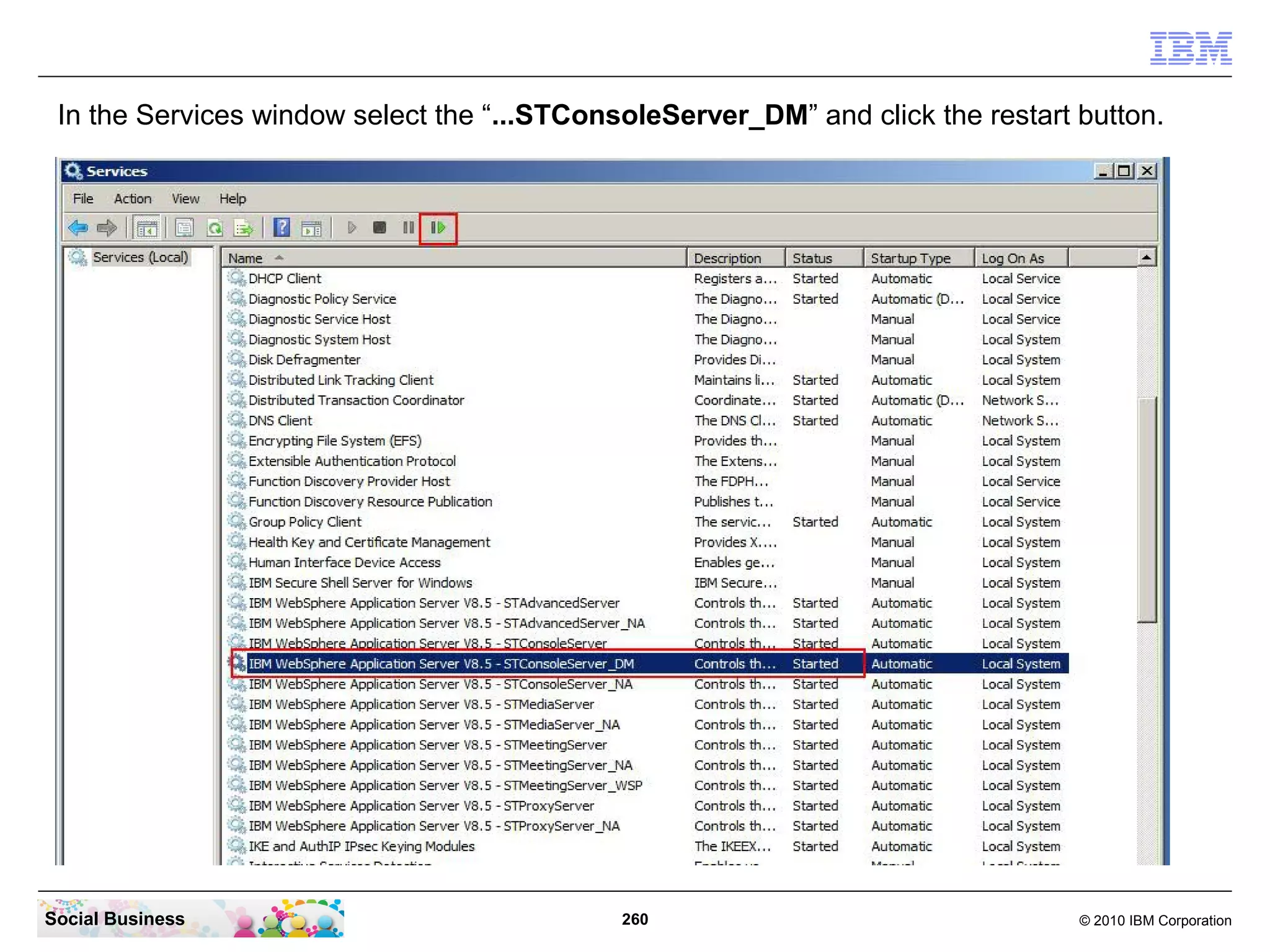The height and width of the screenshot is (952, 1270).
Task: Select the Diagnostic Service Host row
Action: point(647,319)
